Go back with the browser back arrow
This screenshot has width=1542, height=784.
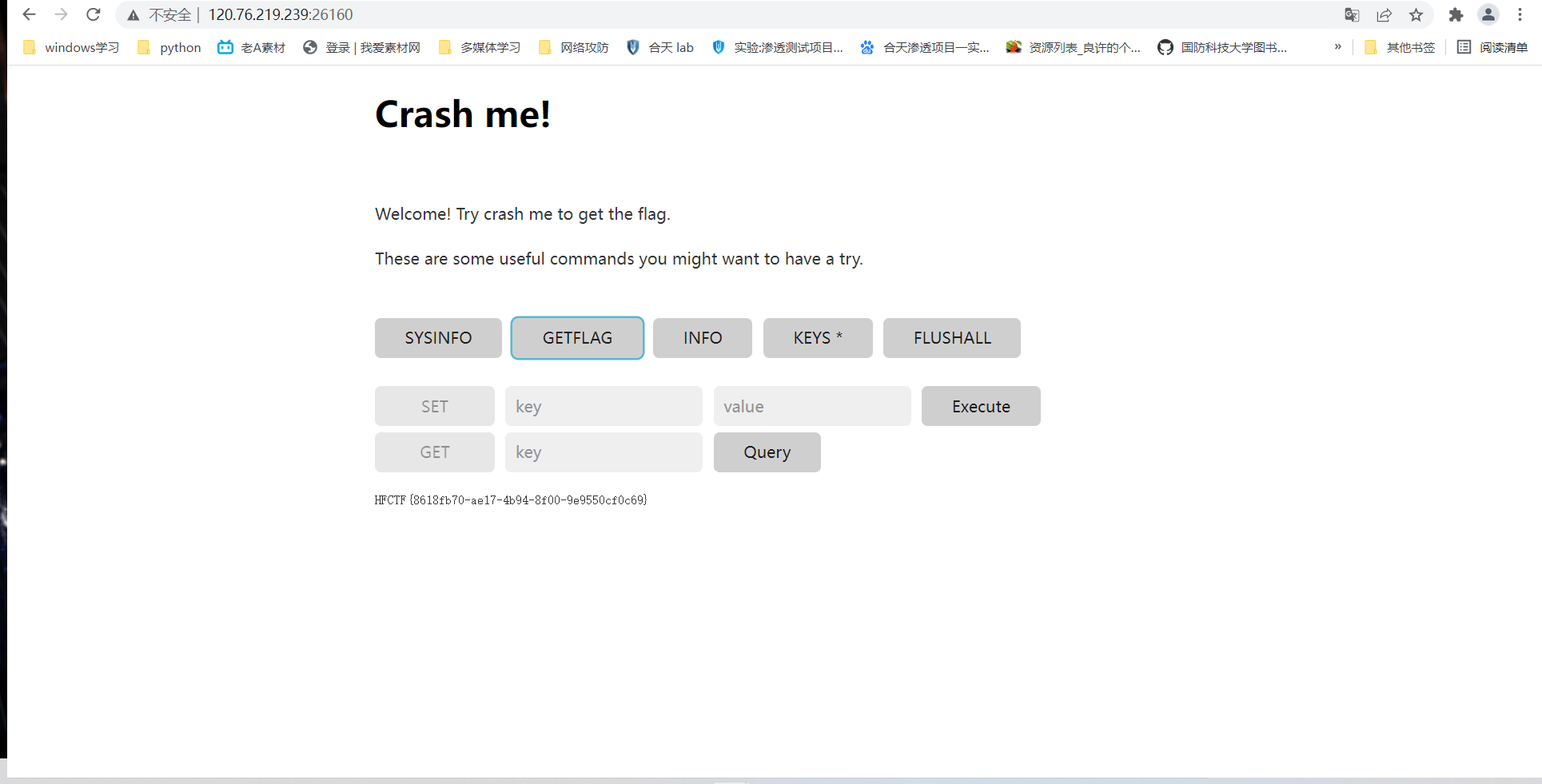point(29,14)
